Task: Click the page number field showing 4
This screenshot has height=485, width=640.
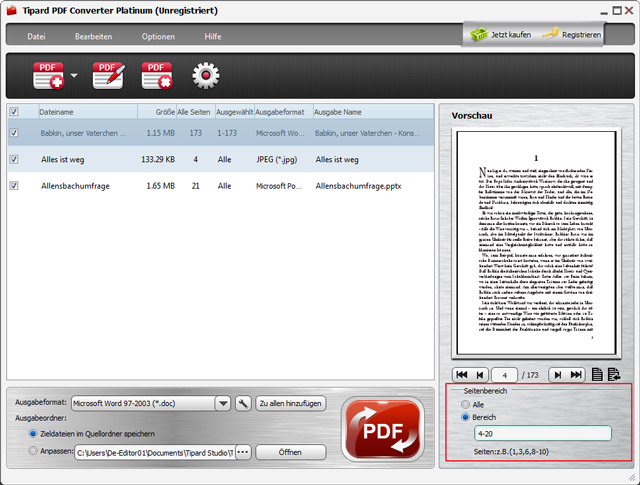Action: pyautogui.click(x=504, y=375)
